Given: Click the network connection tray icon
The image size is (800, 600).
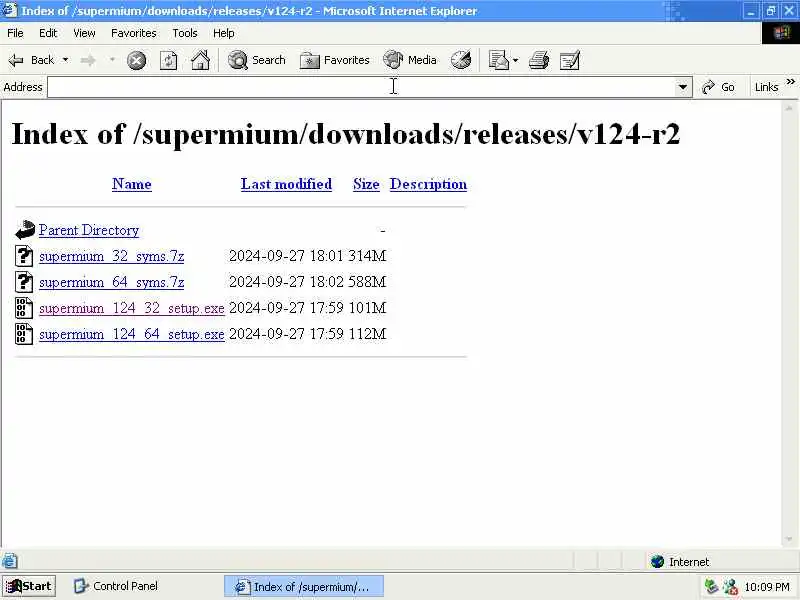Looking at the screenshot, I should [711, 587].
